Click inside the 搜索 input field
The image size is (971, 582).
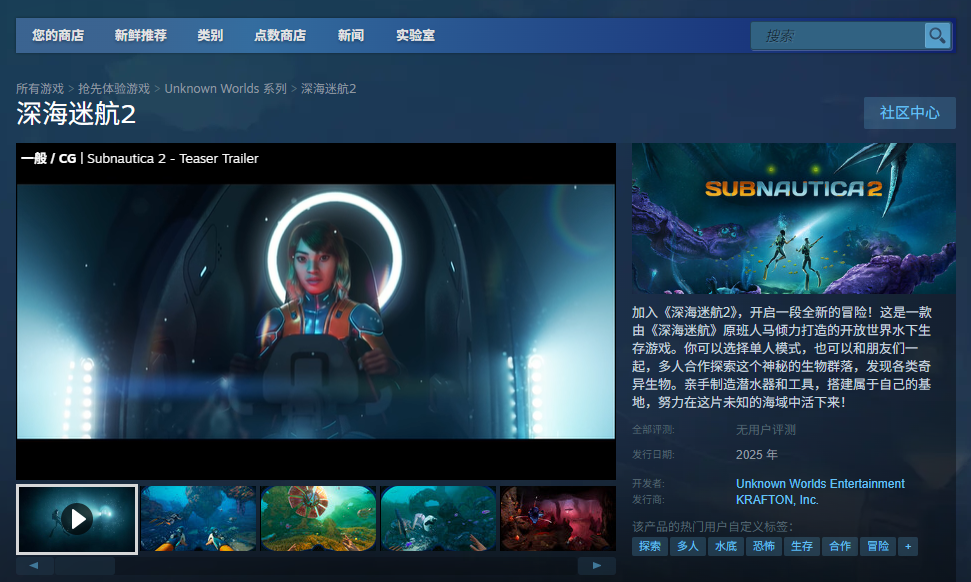[840, 35]
